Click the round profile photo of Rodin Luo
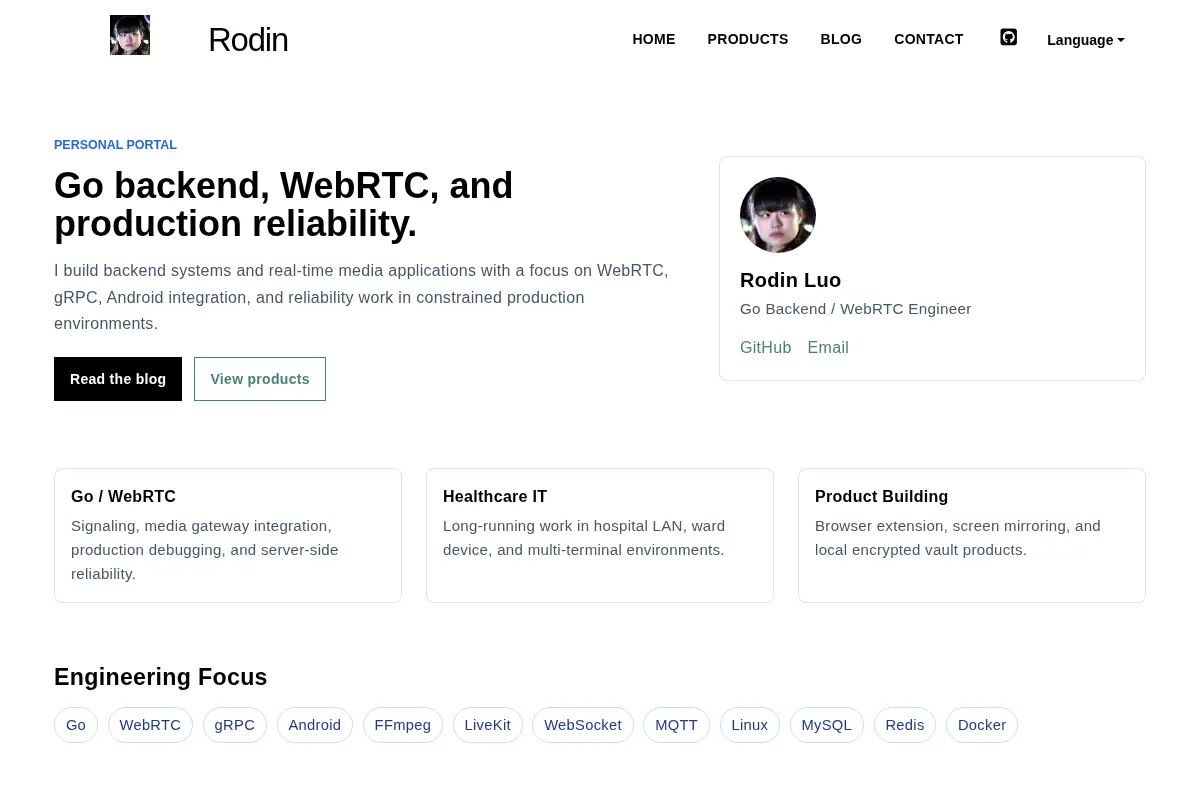Screen dimensions: 1200x800 pos(778,215)
